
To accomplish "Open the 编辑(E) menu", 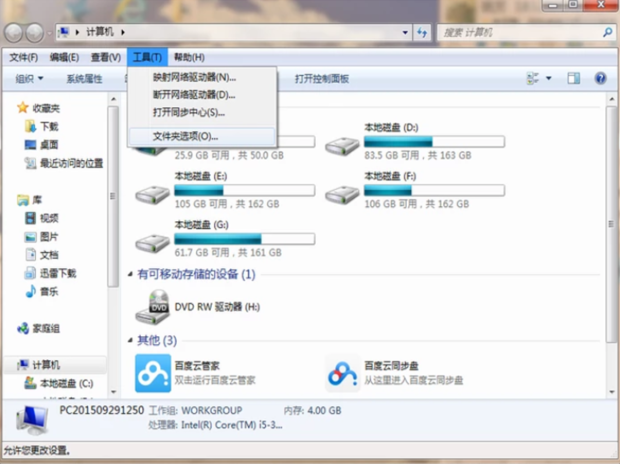I will pyautogui.click(x=64, y=57).
